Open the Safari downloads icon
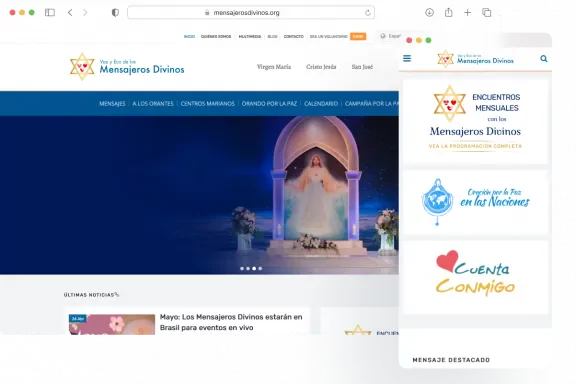This screenshot has height=384, width=576. 429,12
